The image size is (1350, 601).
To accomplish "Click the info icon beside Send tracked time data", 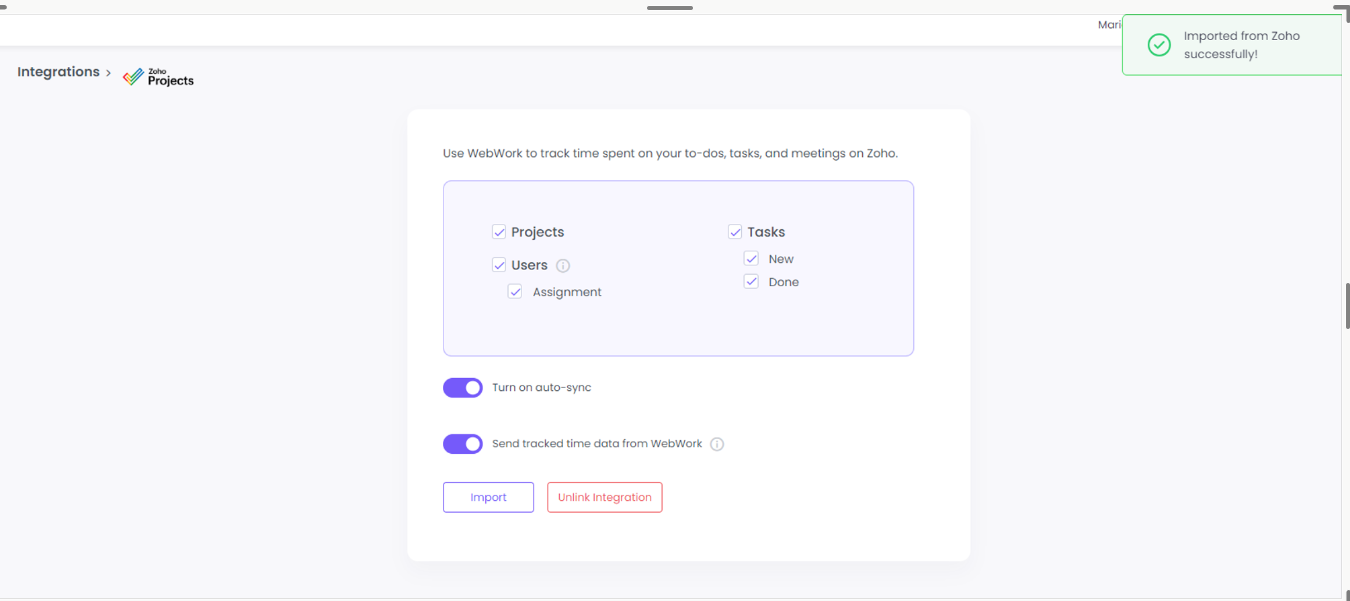I will pyautogui.click(x=716, y=443).
